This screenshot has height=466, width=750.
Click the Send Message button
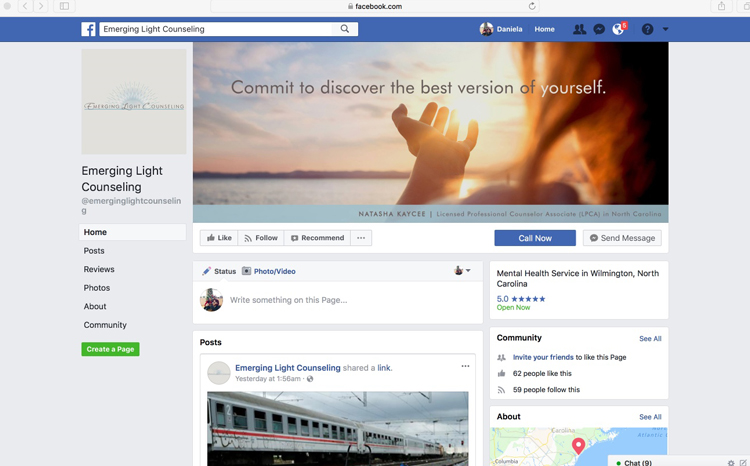coord(622,238)
